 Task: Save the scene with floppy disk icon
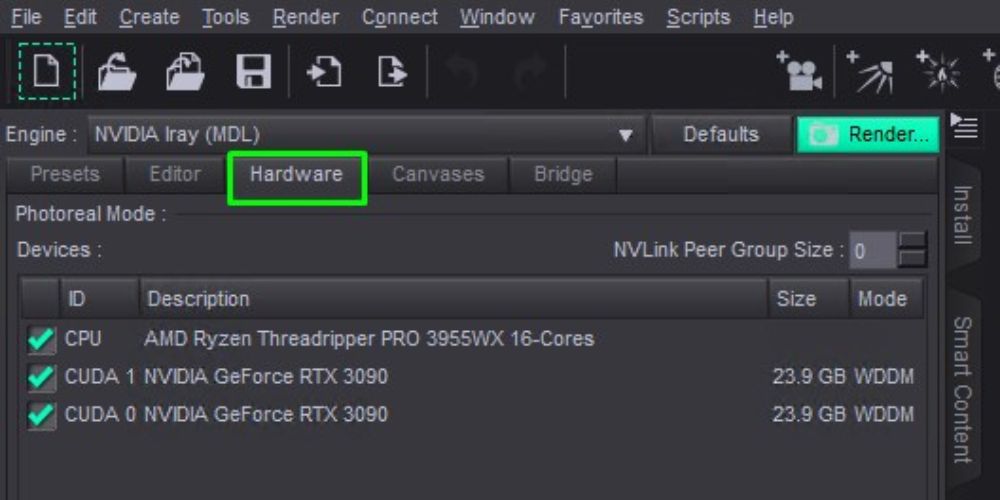pyautogui.click(x=253, y=71)
